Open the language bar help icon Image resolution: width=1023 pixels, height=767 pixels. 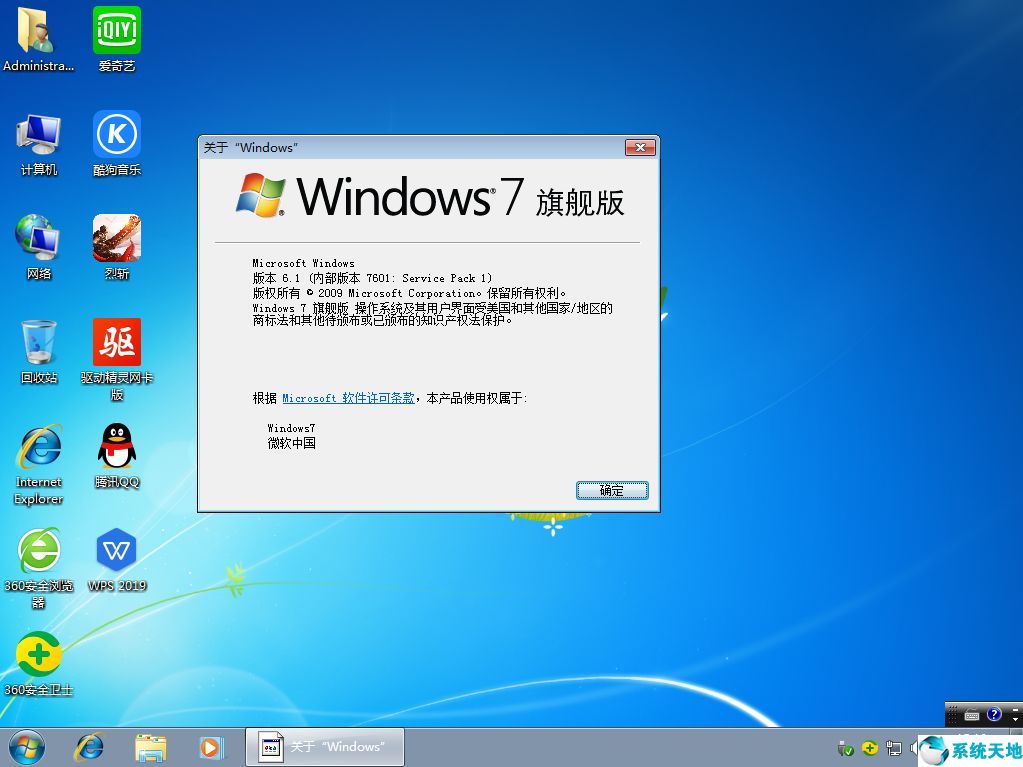pos(994,714)
